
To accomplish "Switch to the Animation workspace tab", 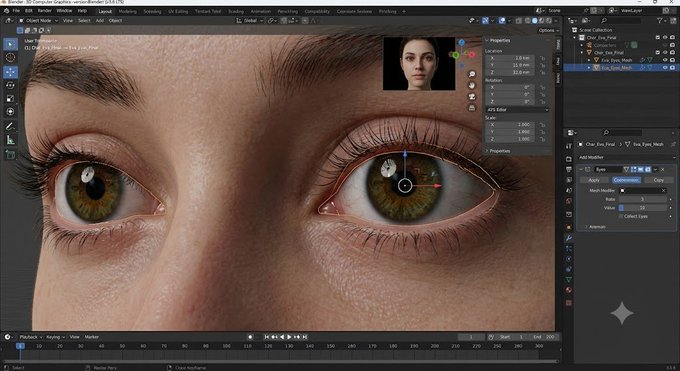I will [260, 11].
